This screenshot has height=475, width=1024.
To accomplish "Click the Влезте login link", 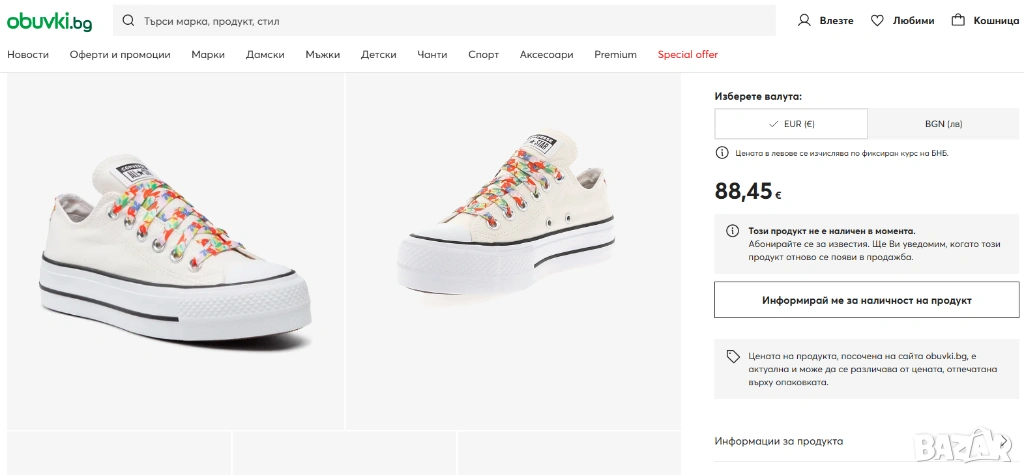I will [836, 21].
